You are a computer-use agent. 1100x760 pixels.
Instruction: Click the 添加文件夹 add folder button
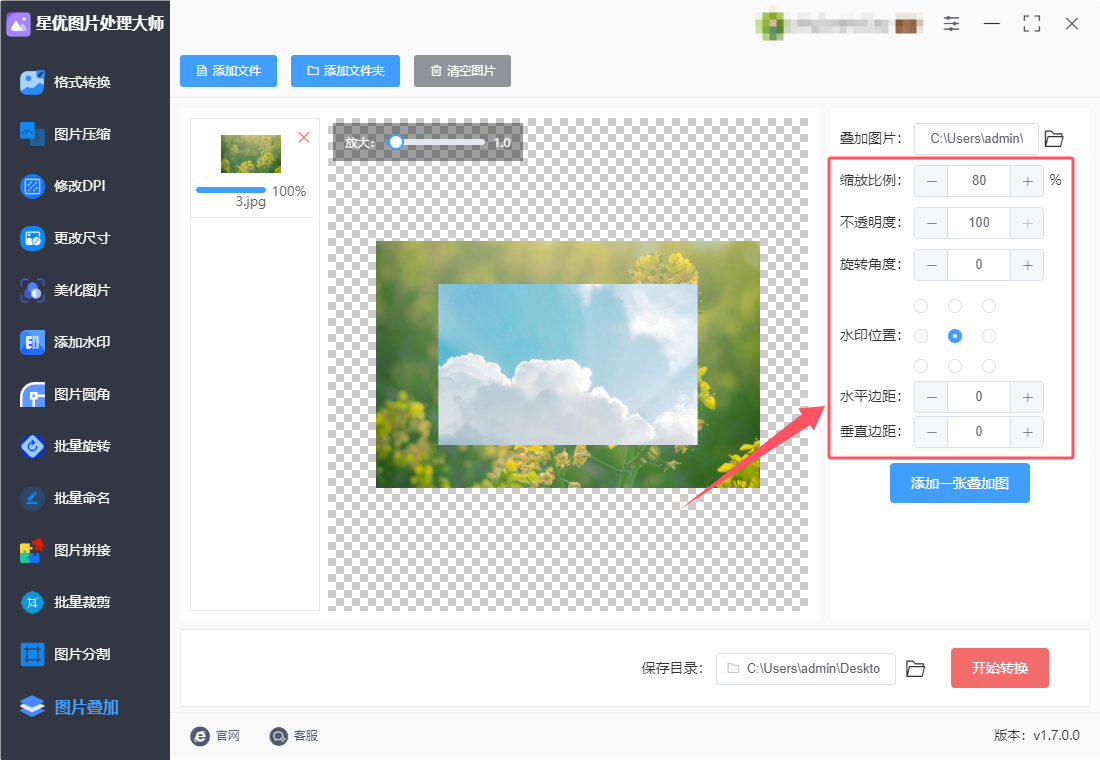tap(345, 71)
